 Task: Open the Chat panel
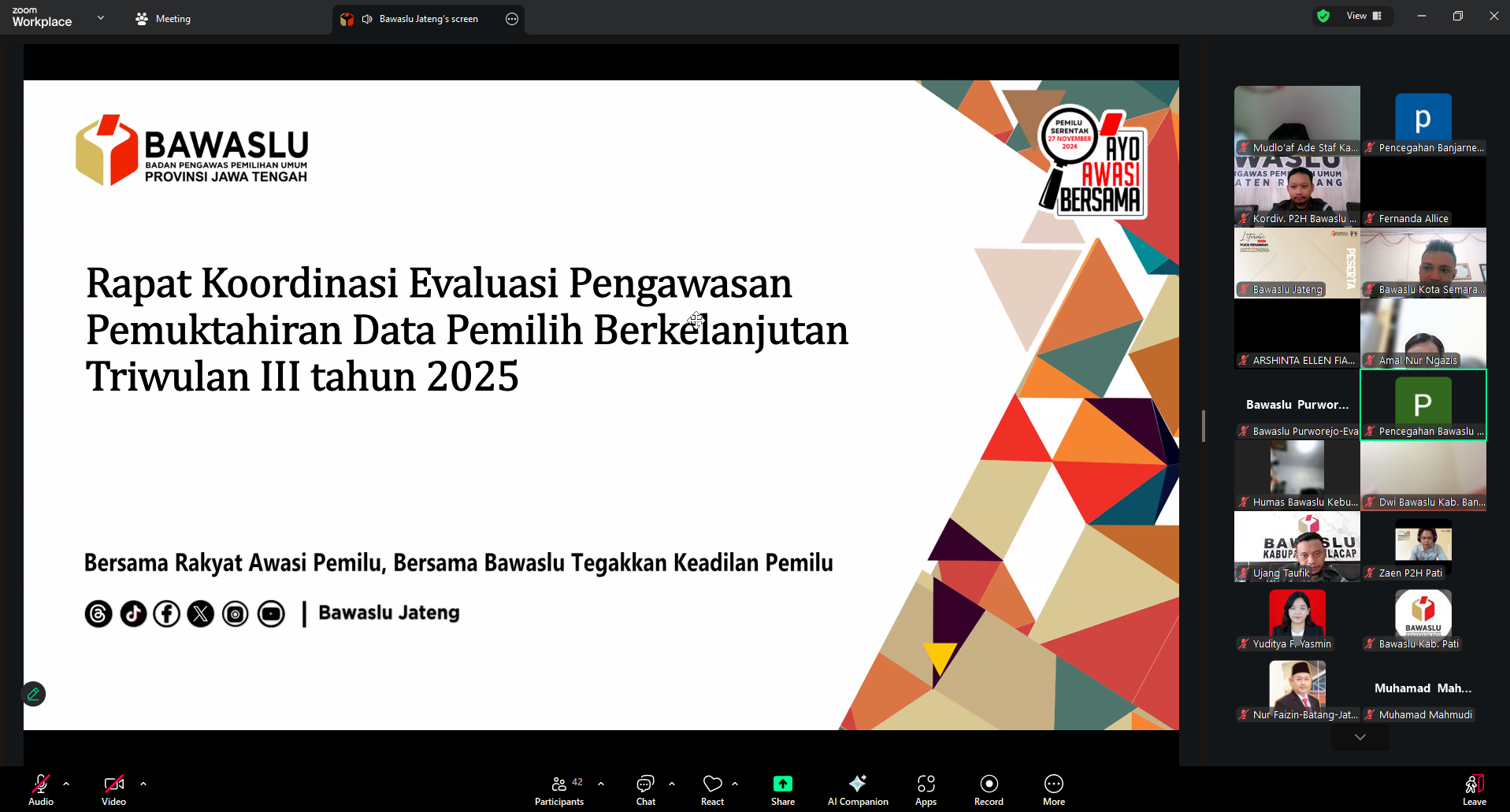pos(645,789)
